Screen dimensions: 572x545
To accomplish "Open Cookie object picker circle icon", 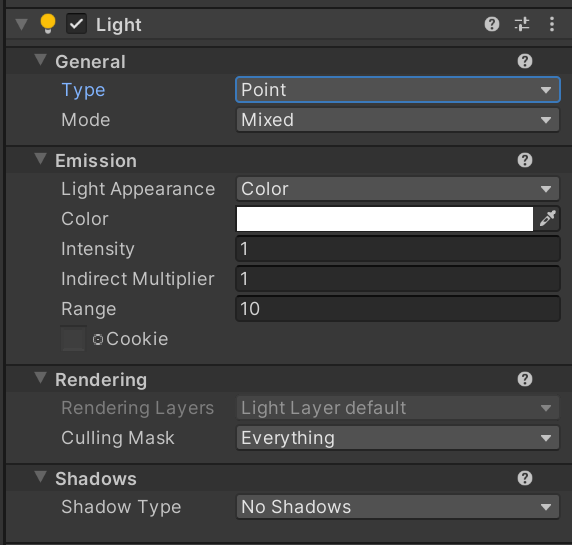I will 98,340.
